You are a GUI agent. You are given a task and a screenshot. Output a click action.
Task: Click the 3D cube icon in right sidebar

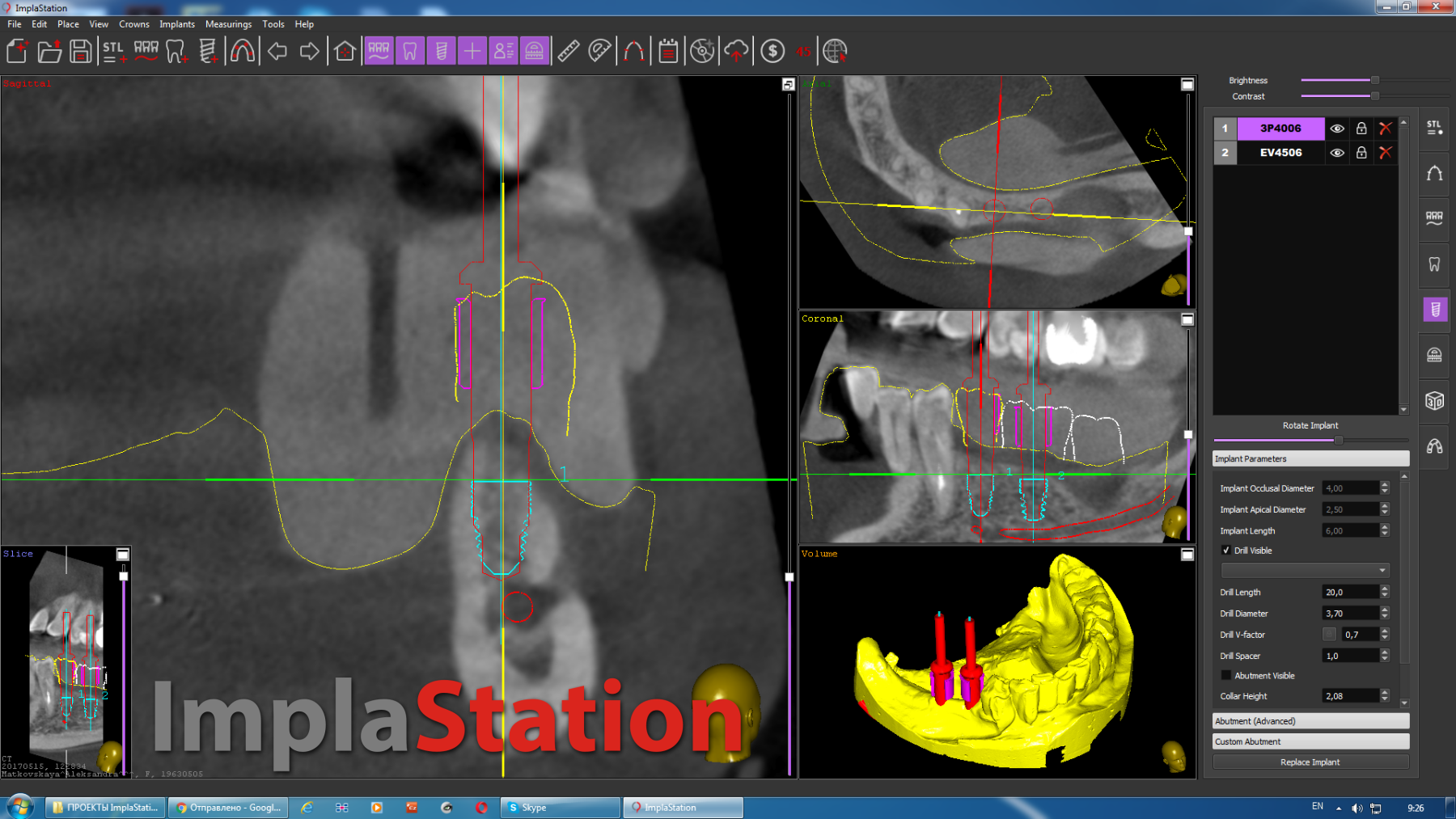click(1434, 400)
